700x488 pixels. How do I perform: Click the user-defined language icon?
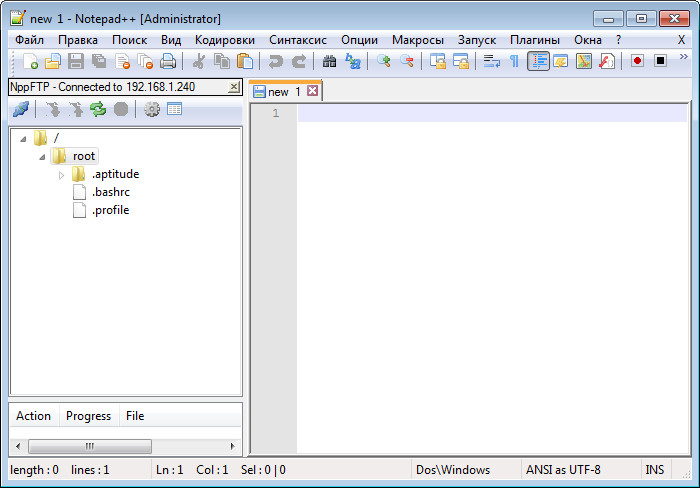coord(561,61)
